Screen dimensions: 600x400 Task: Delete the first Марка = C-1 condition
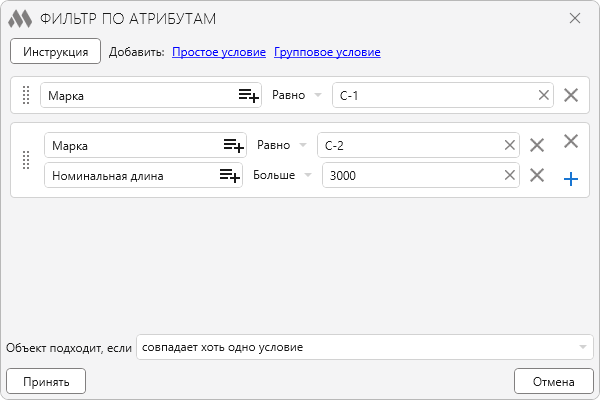click(571, 95)
